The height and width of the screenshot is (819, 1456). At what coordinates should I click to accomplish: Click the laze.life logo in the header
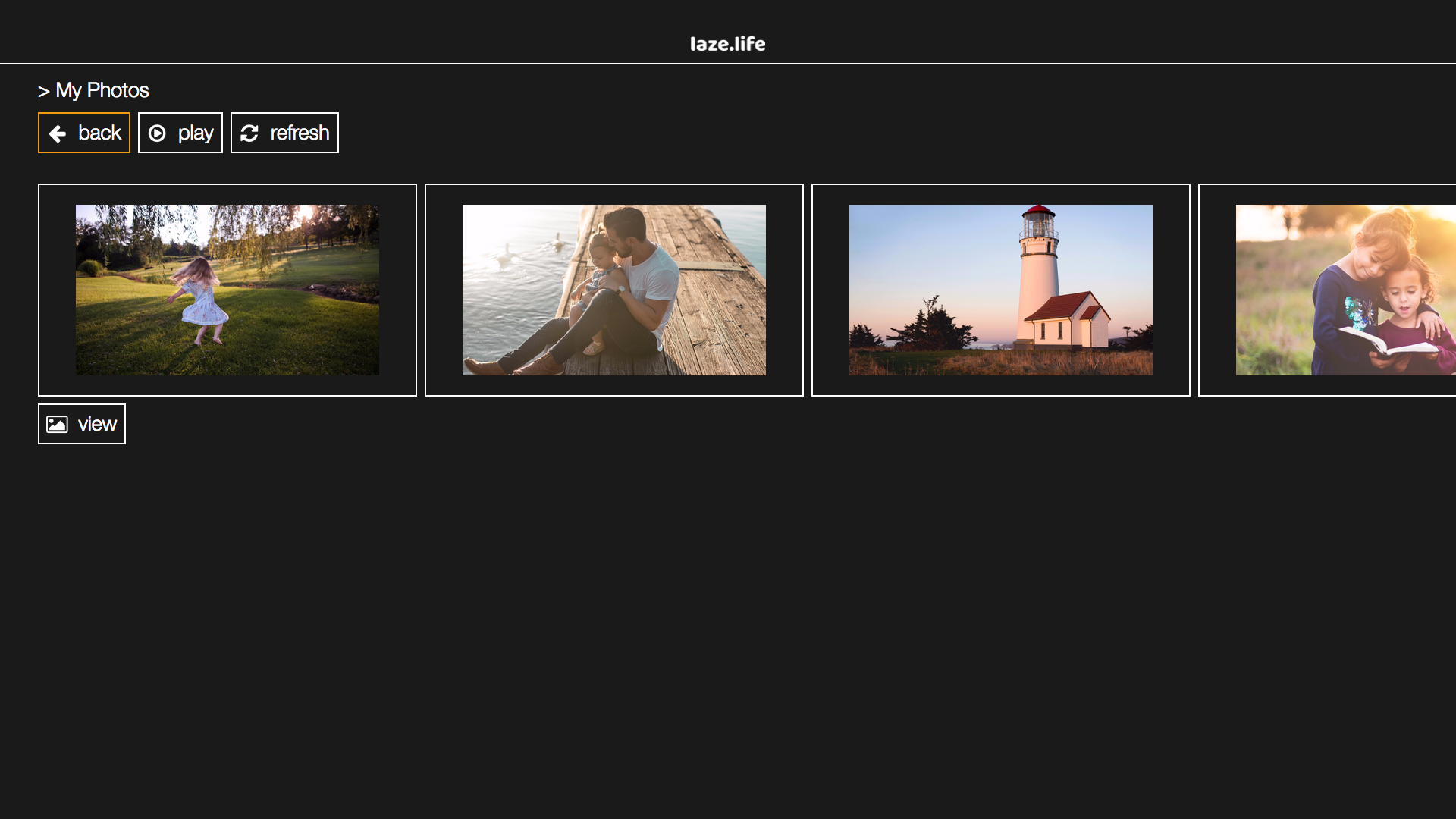click(x=727, y=43)
